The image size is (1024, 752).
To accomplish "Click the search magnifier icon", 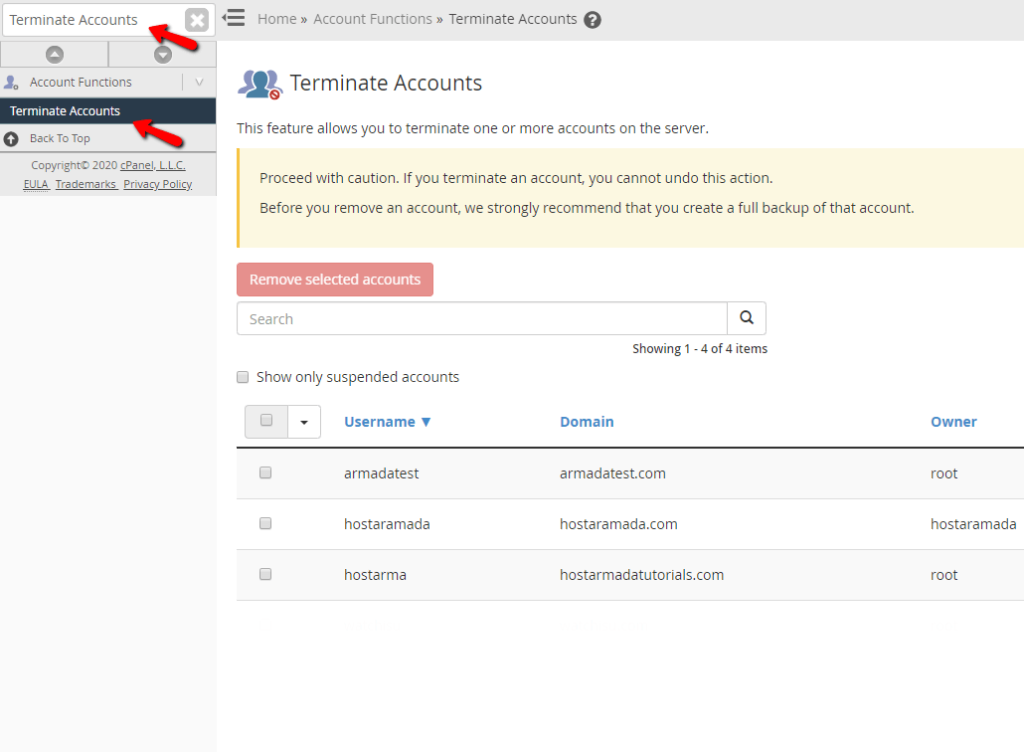I will pyautogui.click(x=746, y=318).
